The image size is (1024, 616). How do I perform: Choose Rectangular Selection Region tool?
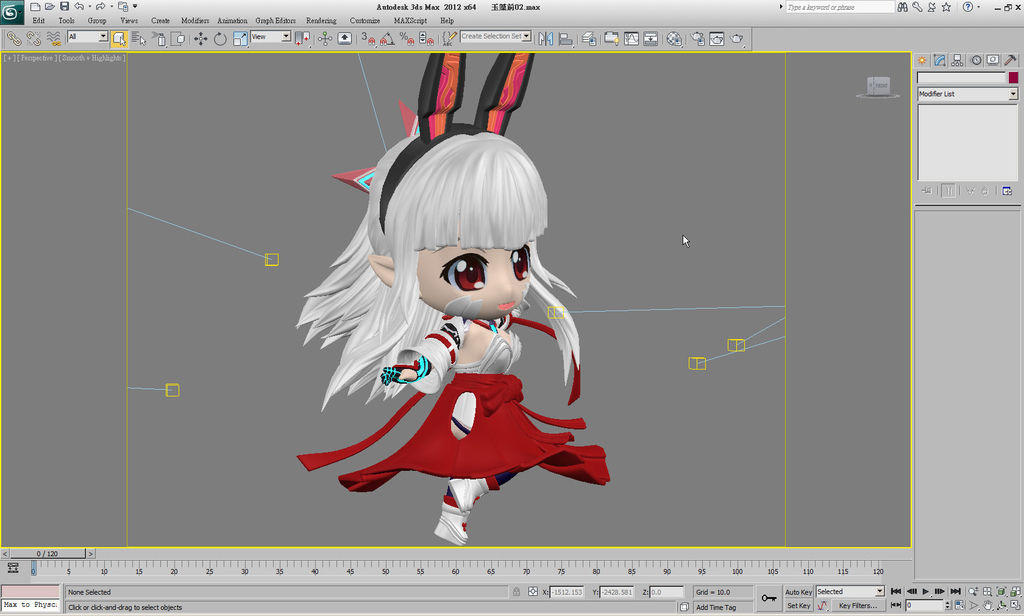(159, 39)
